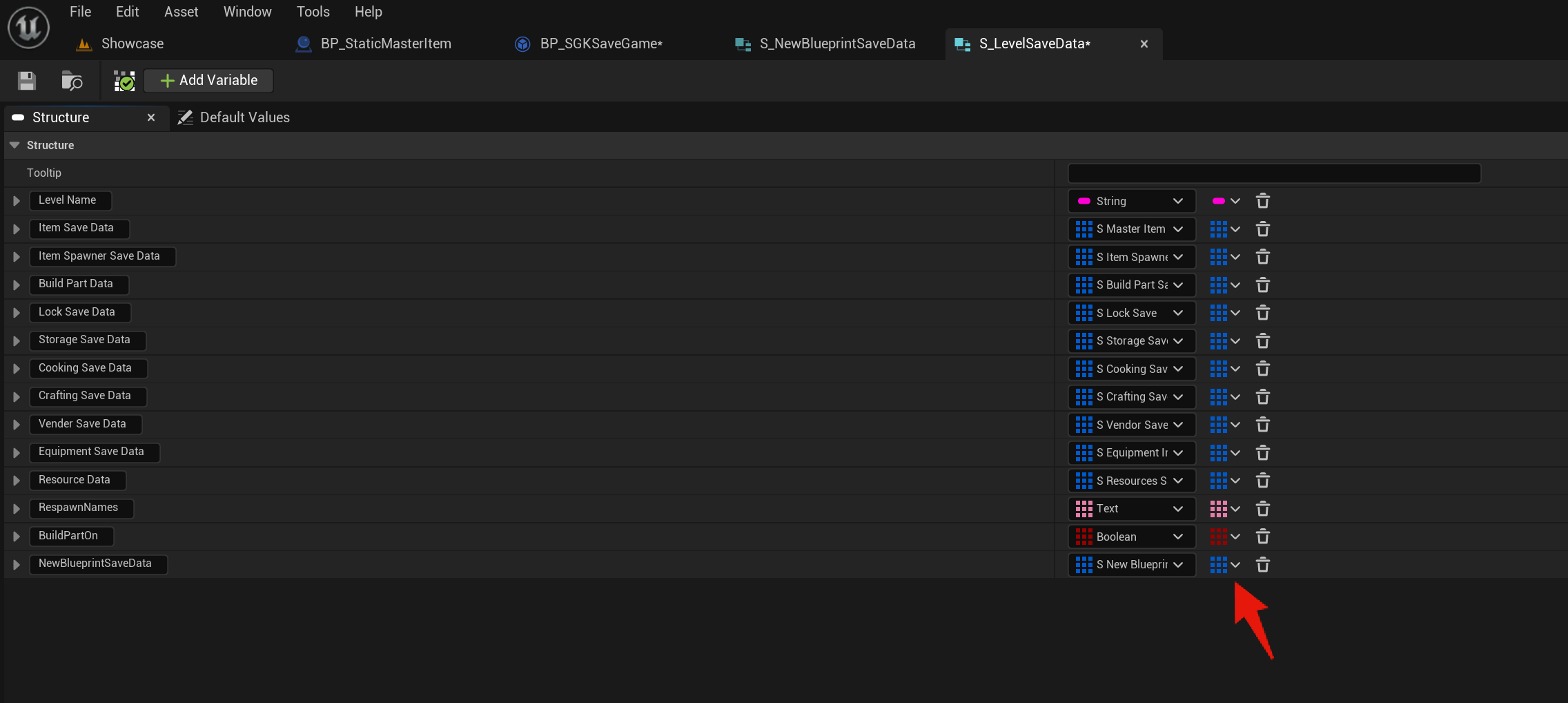Delete the NewBlueprintSaveData variable via trash icon
This screenshot has height=703, width=1568.
1262,565
